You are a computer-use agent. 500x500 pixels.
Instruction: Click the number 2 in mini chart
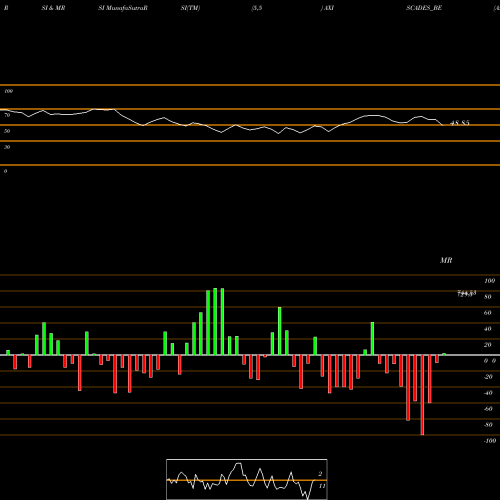[320, 474]
